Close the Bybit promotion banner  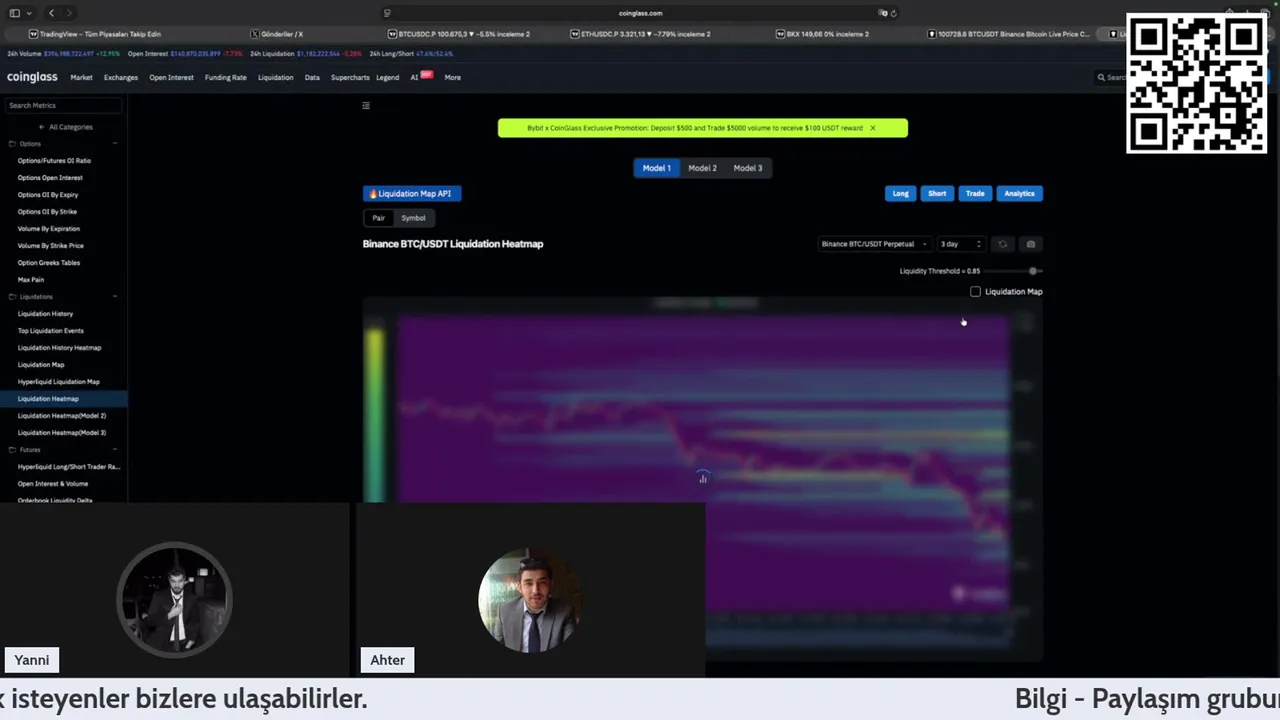click(872, 128)
